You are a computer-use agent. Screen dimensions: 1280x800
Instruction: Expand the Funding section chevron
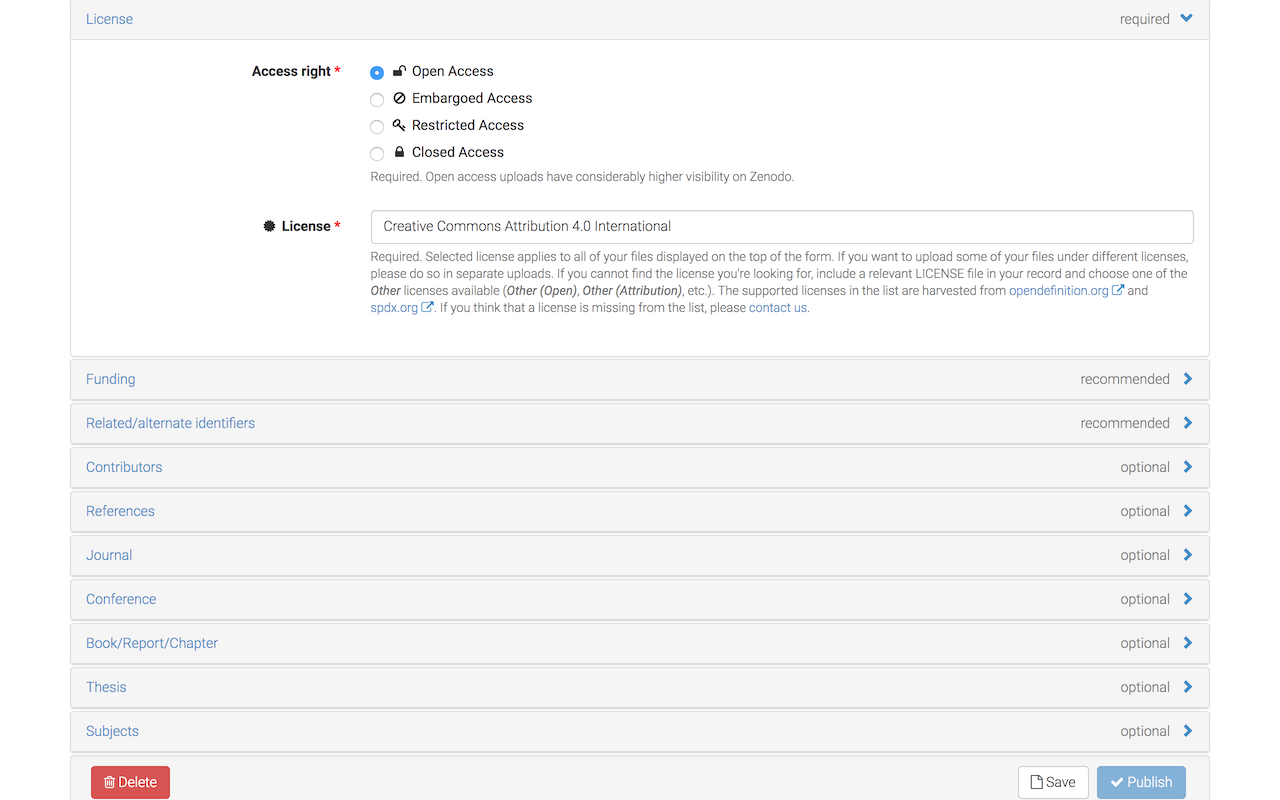[x=1188, y=379]
